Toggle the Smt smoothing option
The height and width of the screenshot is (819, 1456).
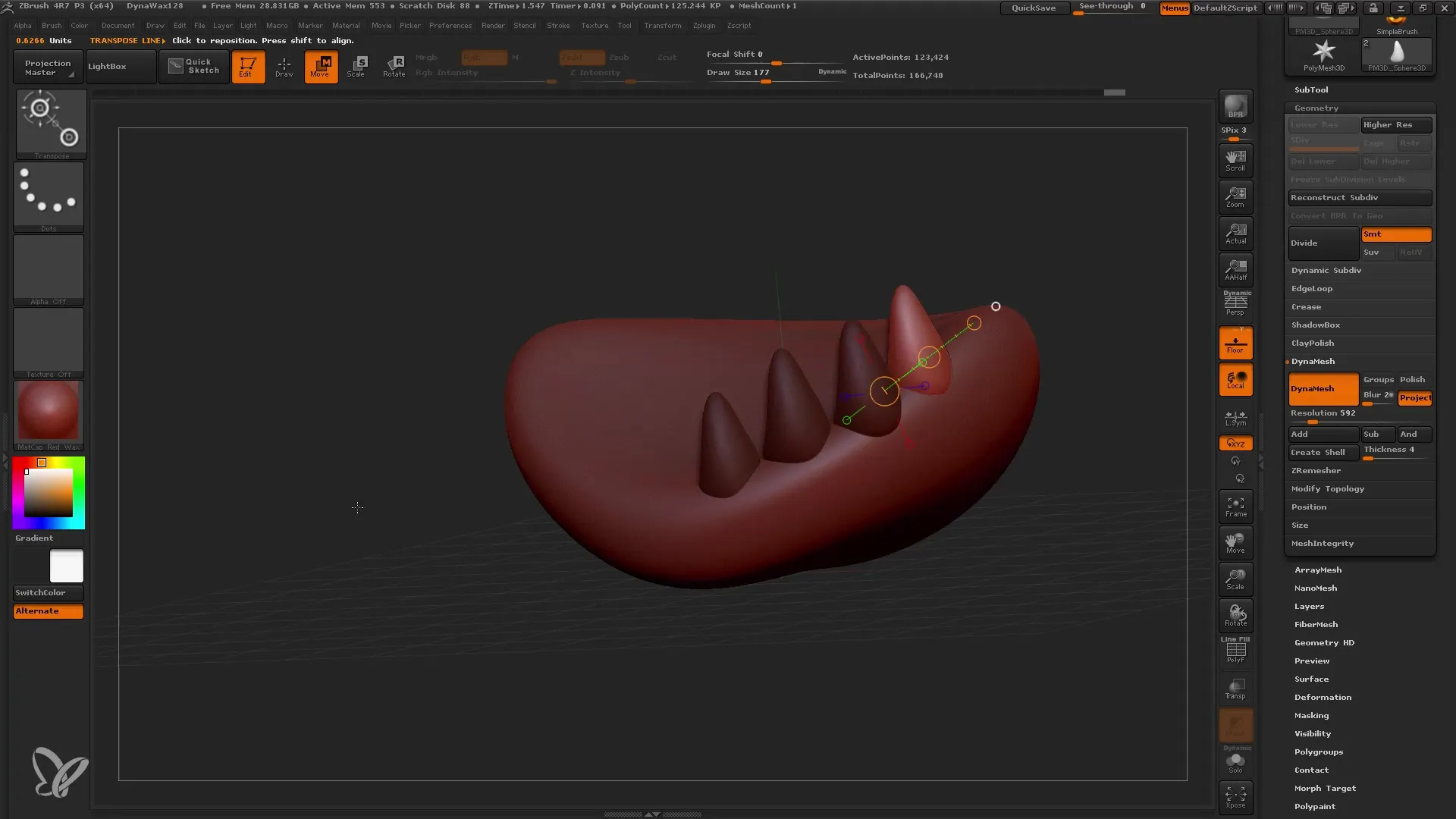(1396, 234)
